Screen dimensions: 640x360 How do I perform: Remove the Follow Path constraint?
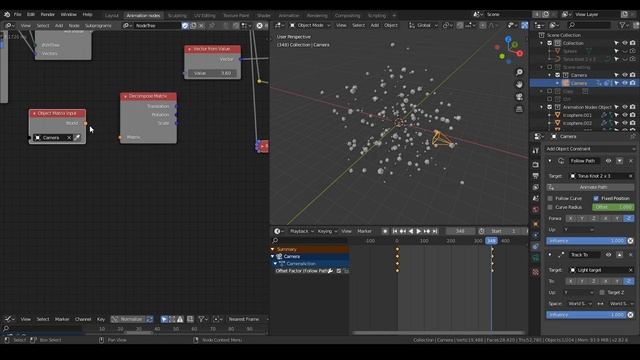point(631,161)
